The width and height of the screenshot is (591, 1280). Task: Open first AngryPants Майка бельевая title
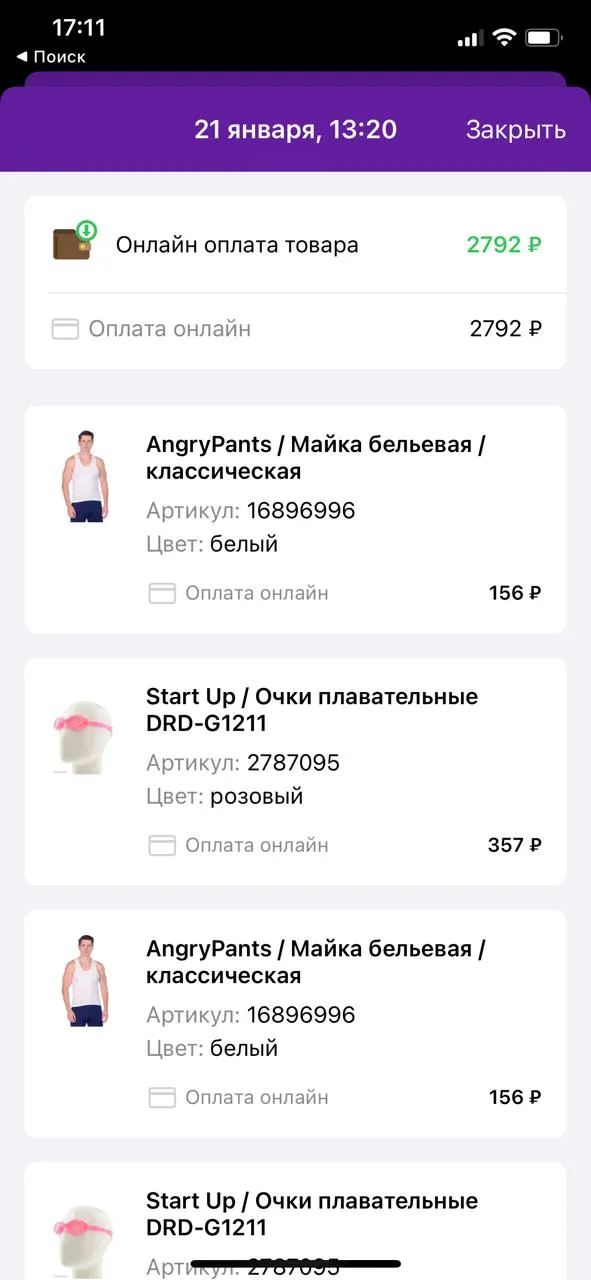click(x=316, y=458)
